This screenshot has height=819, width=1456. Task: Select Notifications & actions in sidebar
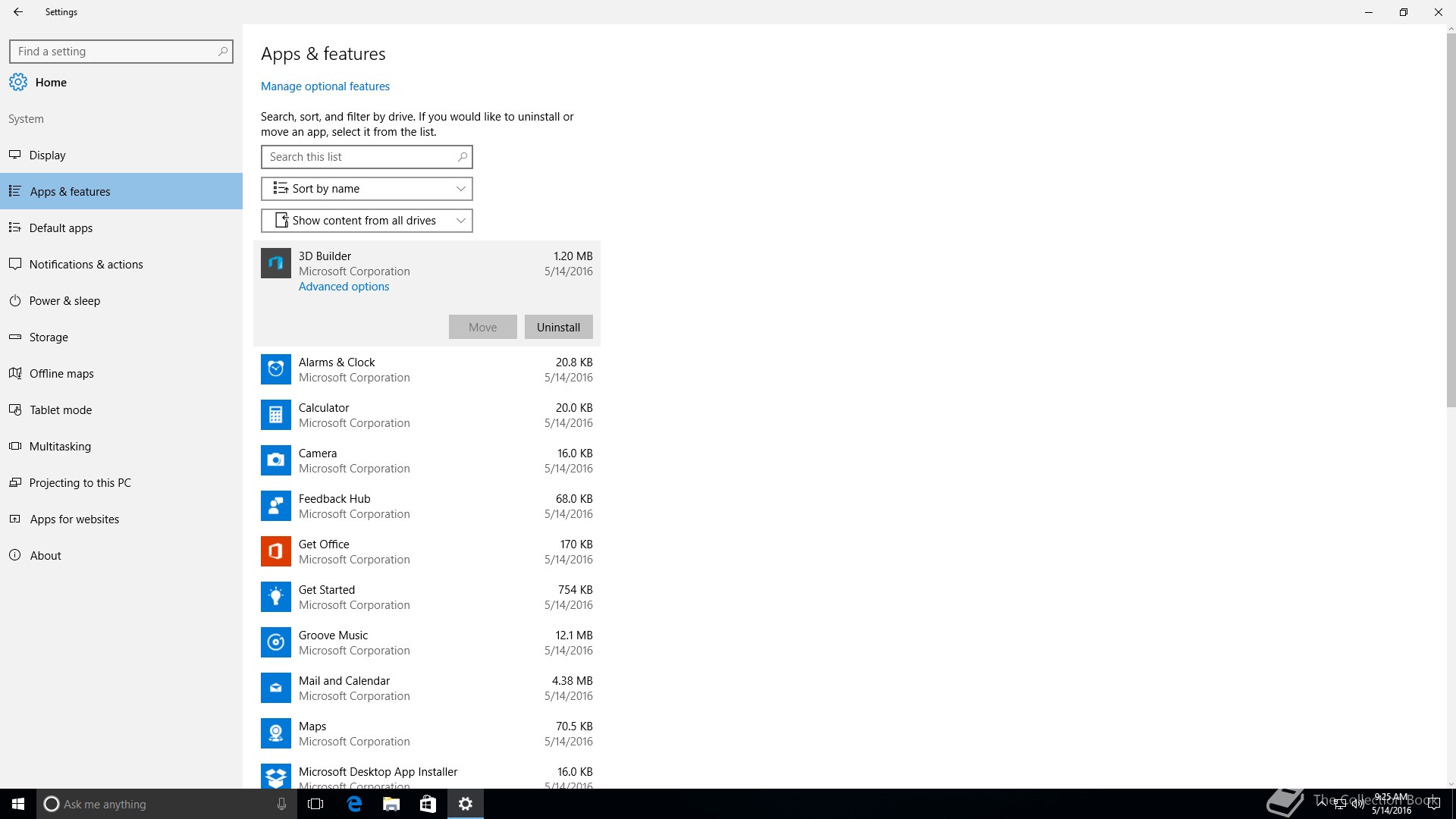86,265
